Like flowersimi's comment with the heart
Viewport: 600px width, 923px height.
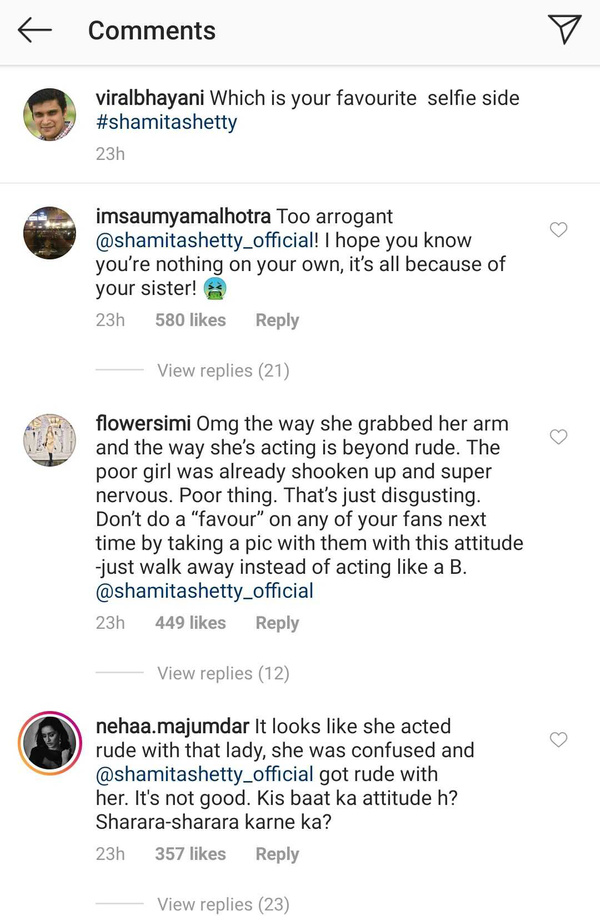pos(559,437)
